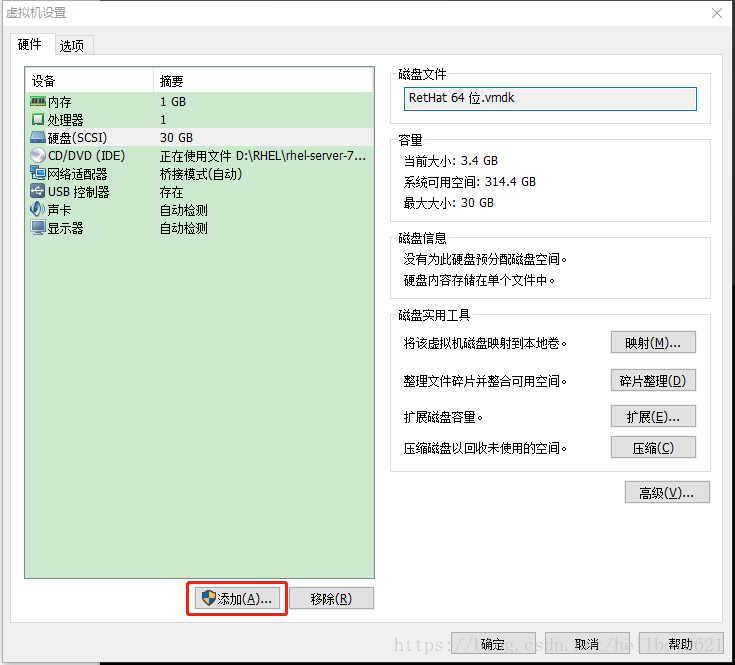Open the 高级(V)... advanced settings

[667, 493]
